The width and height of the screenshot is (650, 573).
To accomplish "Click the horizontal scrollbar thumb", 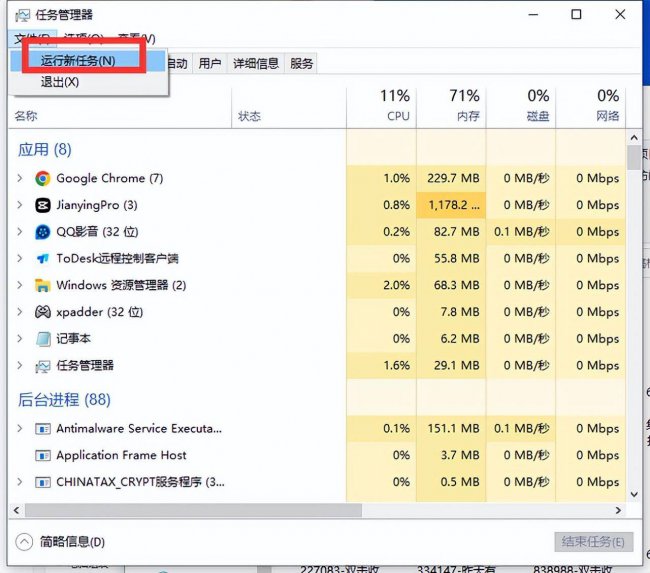I will [x=193, y=510].
